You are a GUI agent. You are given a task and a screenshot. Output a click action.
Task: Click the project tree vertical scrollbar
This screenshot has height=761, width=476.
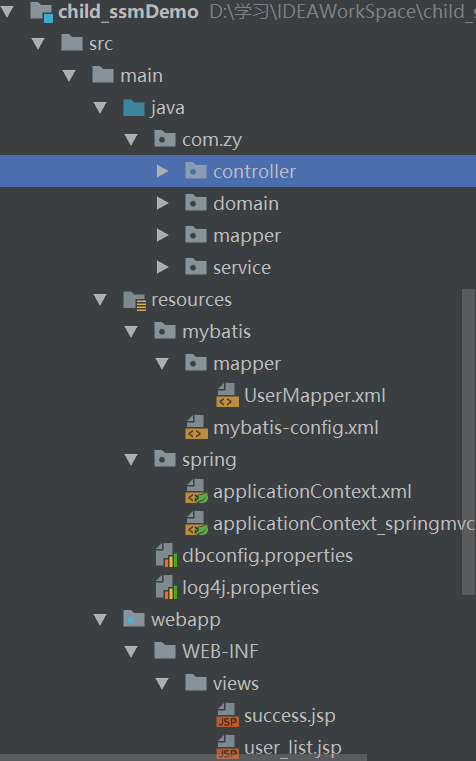coord(468,442)
